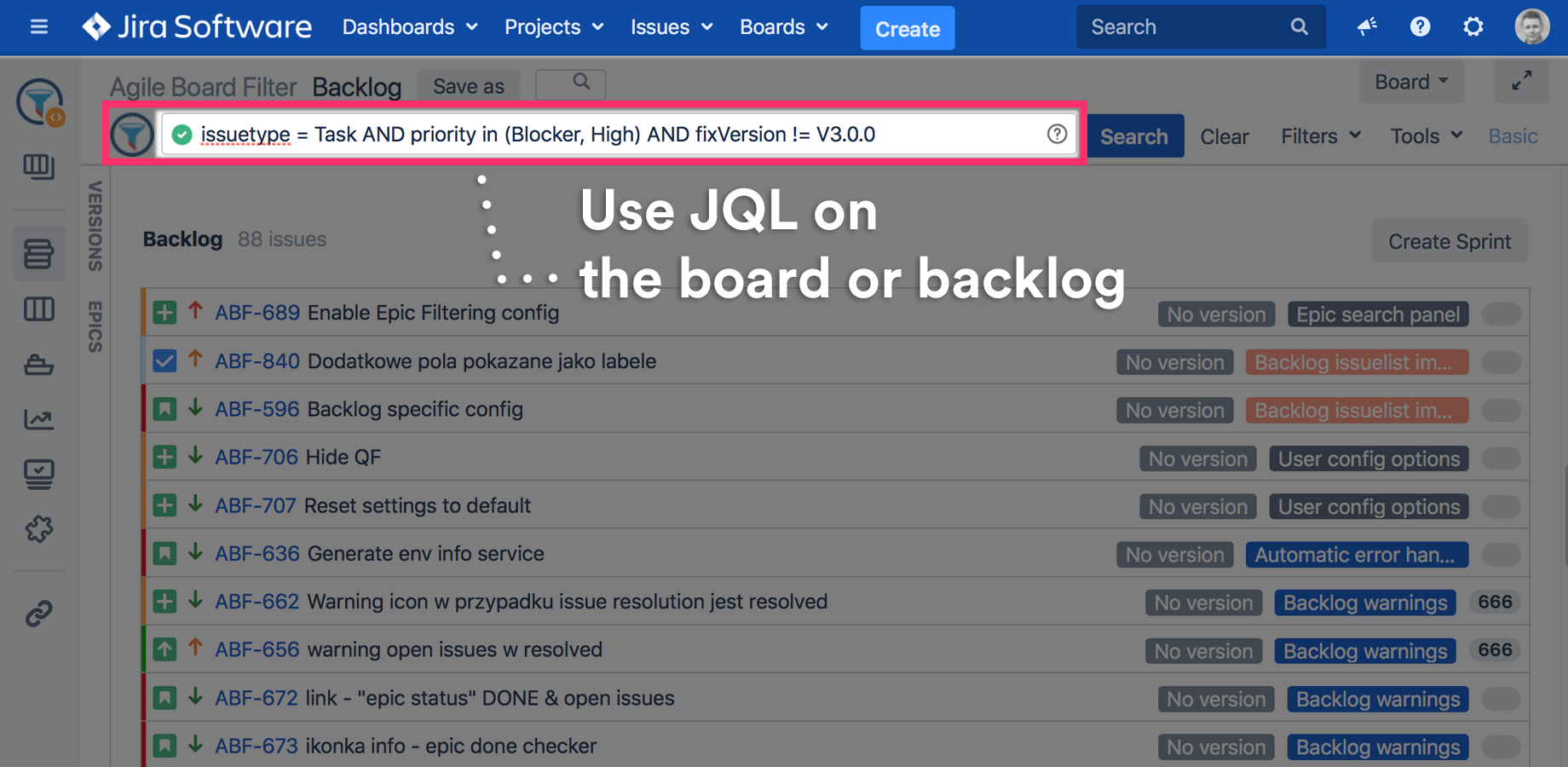Open the Board dropdown
The width and height of the screenshot is (1568, 767).
tap(1409, 81)
